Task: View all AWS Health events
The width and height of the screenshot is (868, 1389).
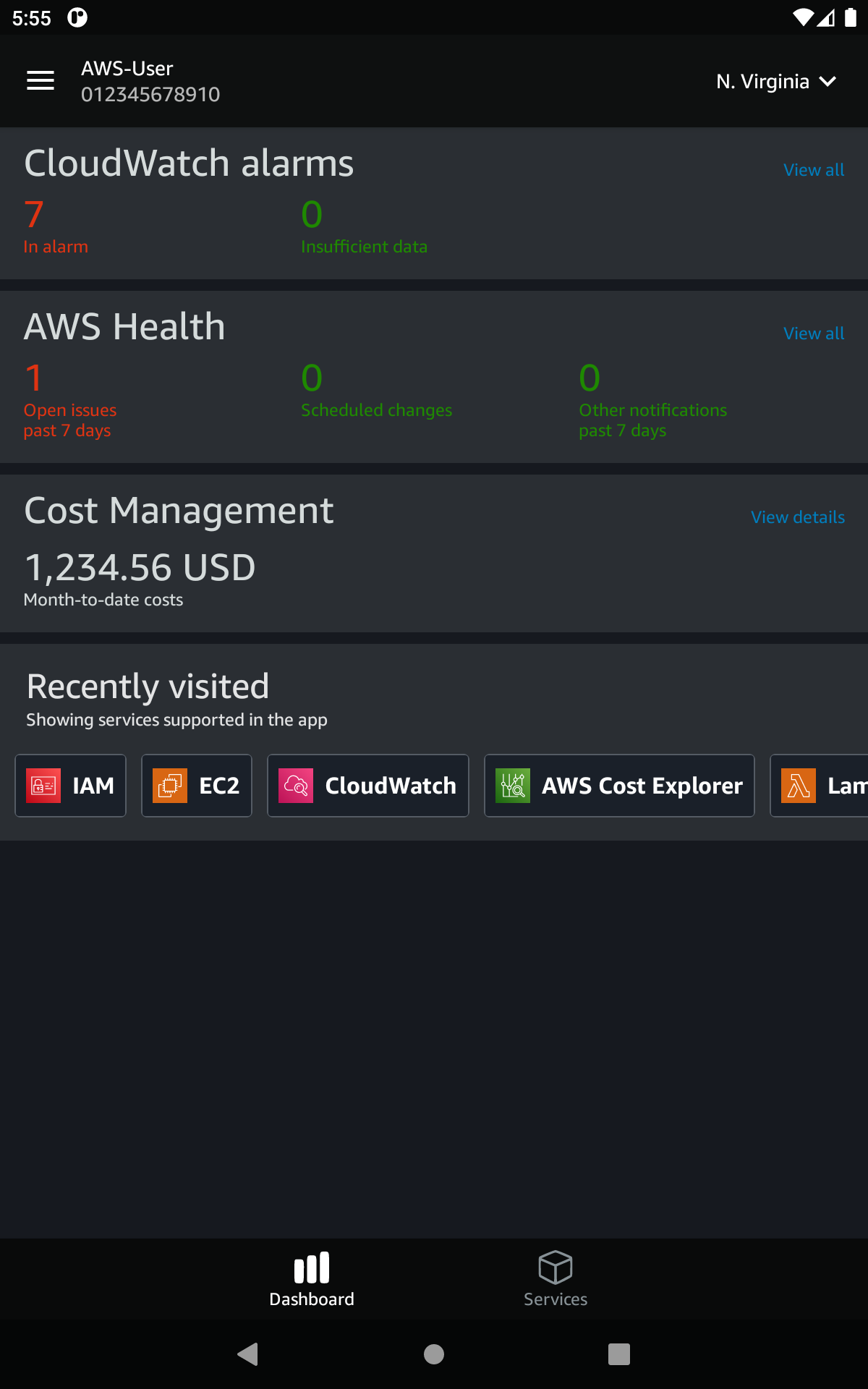Action: pyautogui.click(x=813, y=334)
